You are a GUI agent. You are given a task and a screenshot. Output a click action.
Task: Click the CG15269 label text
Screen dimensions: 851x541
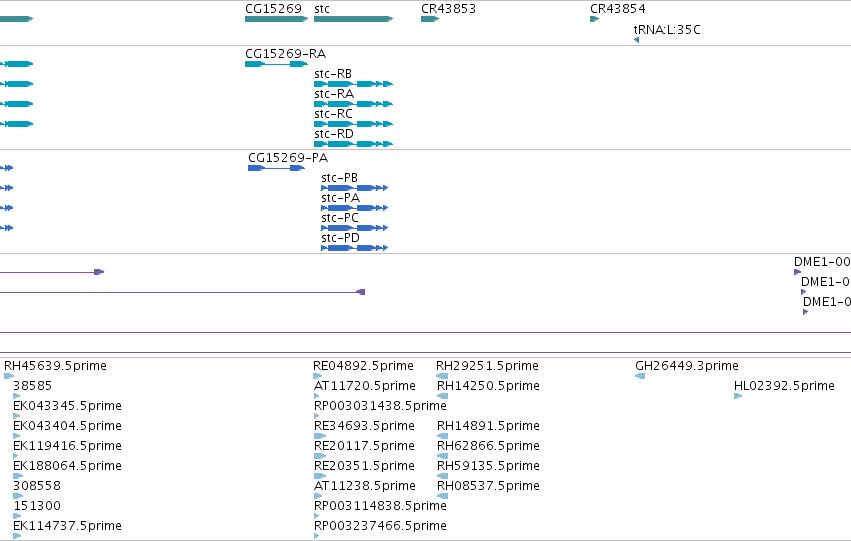[273, 9]
